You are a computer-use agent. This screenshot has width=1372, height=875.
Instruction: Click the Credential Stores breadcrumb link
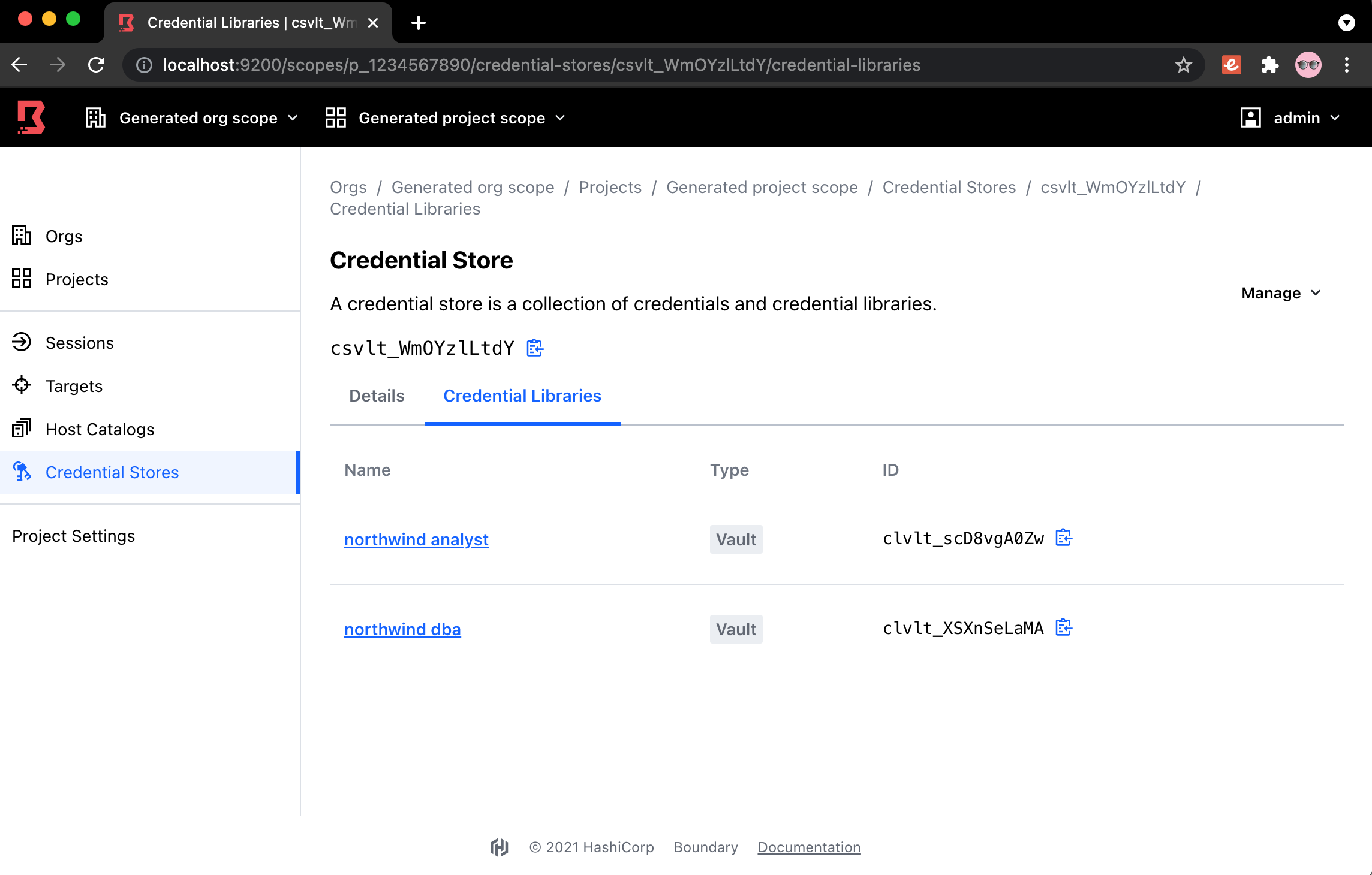949,187
